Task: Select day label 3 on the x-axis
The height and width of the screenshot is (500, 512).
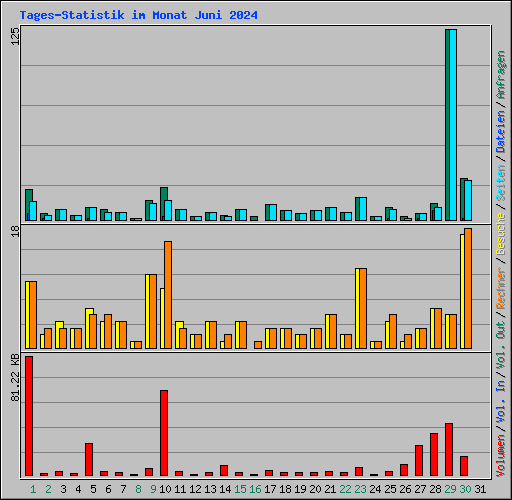Action: click(63, 489)
